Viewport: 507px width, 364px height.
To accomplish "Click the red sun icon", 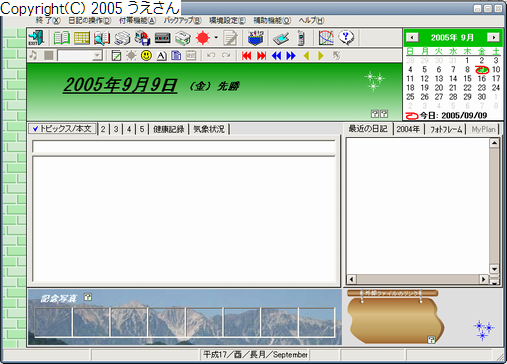I will point(203,38).
